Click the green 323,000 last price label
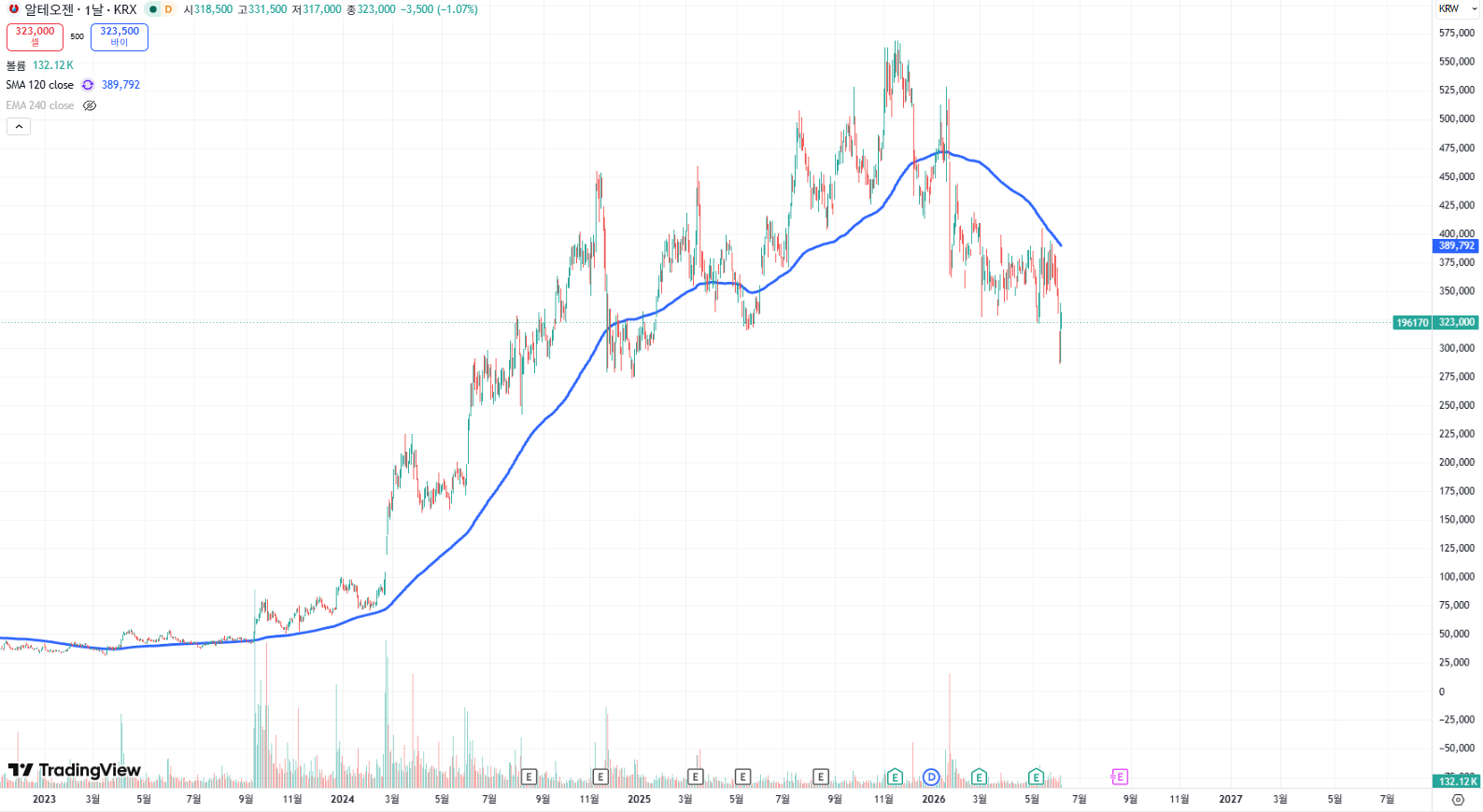The image size is (1483, 812). point(1456,323)
